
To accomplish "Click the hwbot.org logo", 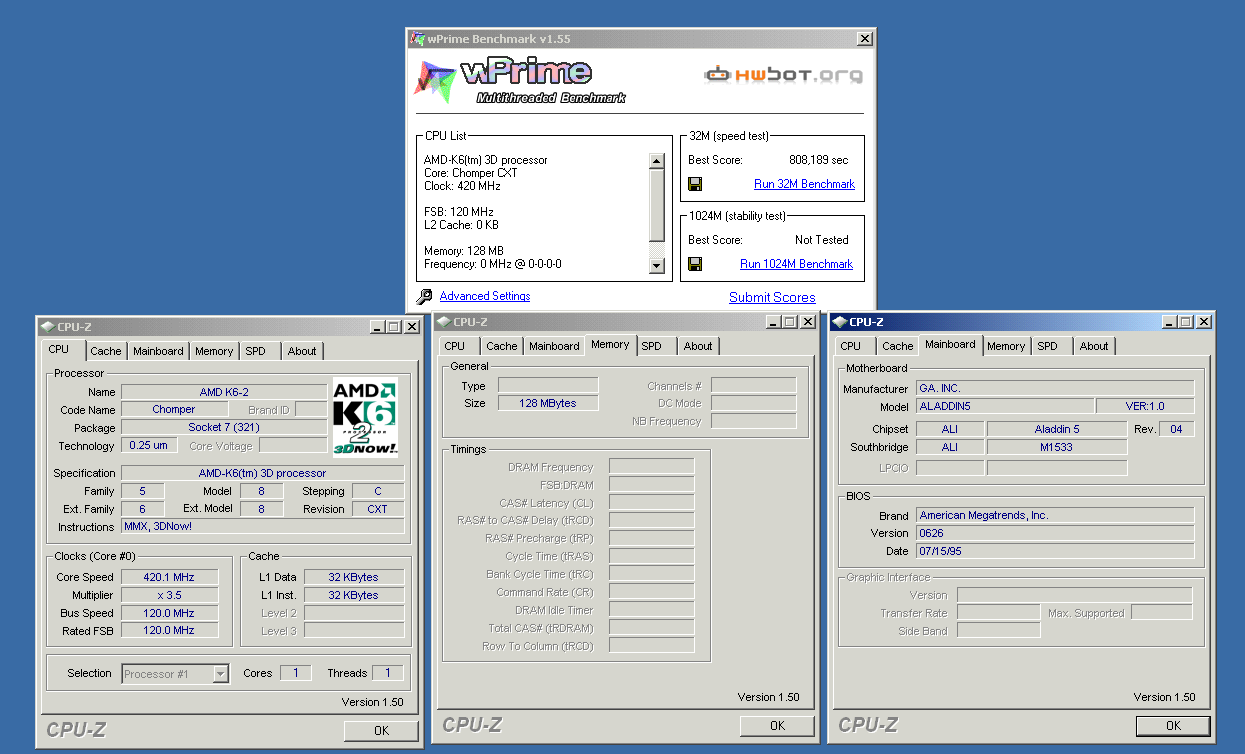I will point(783,74).
